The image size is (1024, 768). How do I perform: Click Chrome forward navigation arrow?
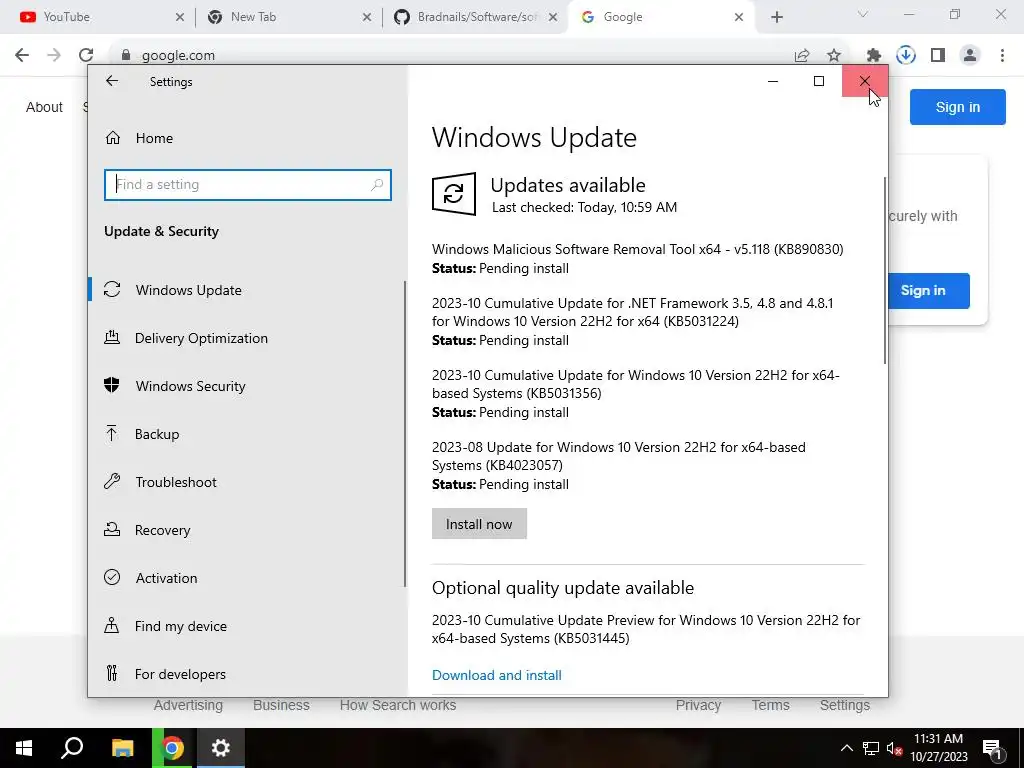coord(54,55)
